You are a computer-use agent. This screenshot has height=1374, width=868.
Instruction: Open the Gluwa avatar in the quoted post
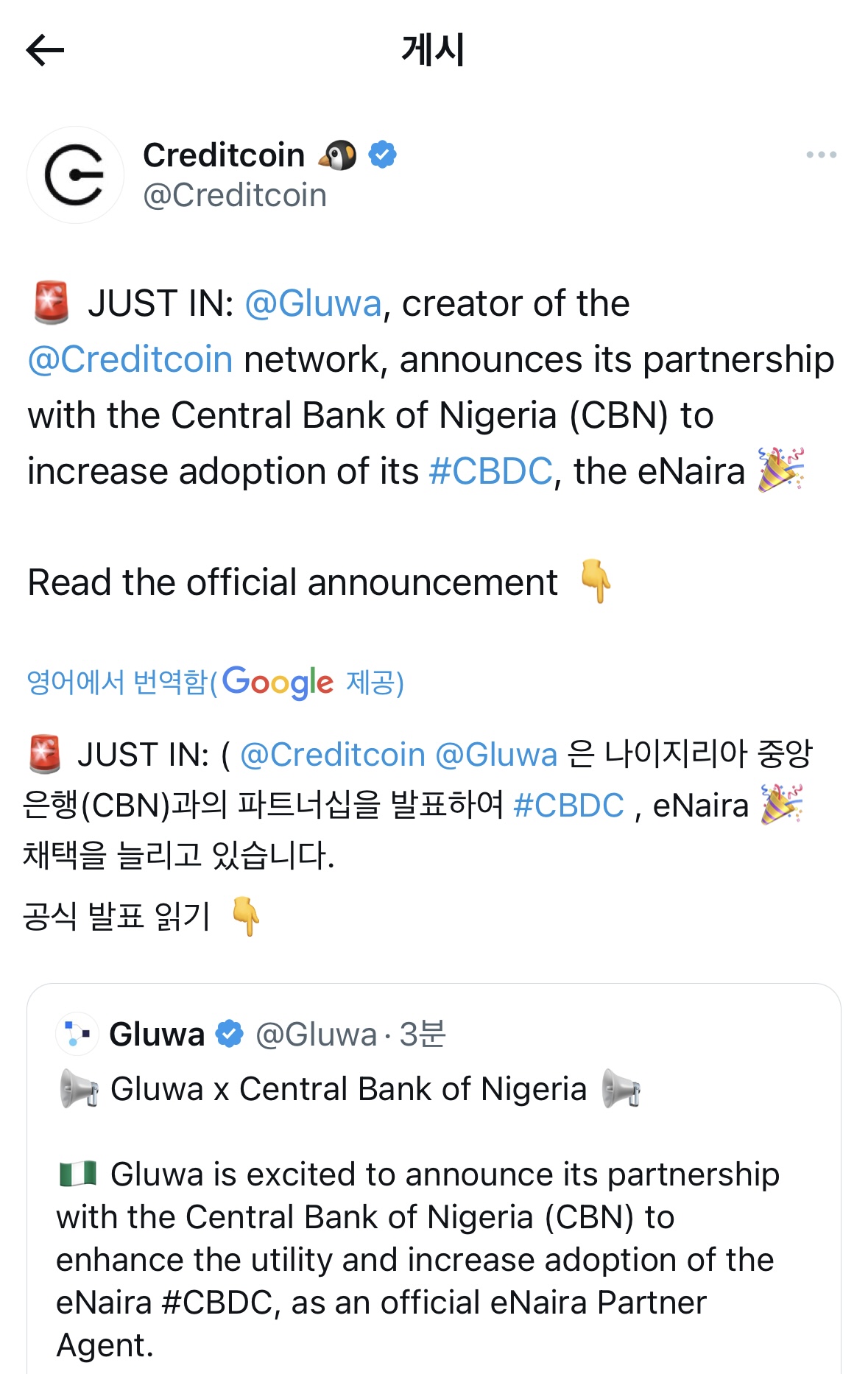click(77, 1034)
